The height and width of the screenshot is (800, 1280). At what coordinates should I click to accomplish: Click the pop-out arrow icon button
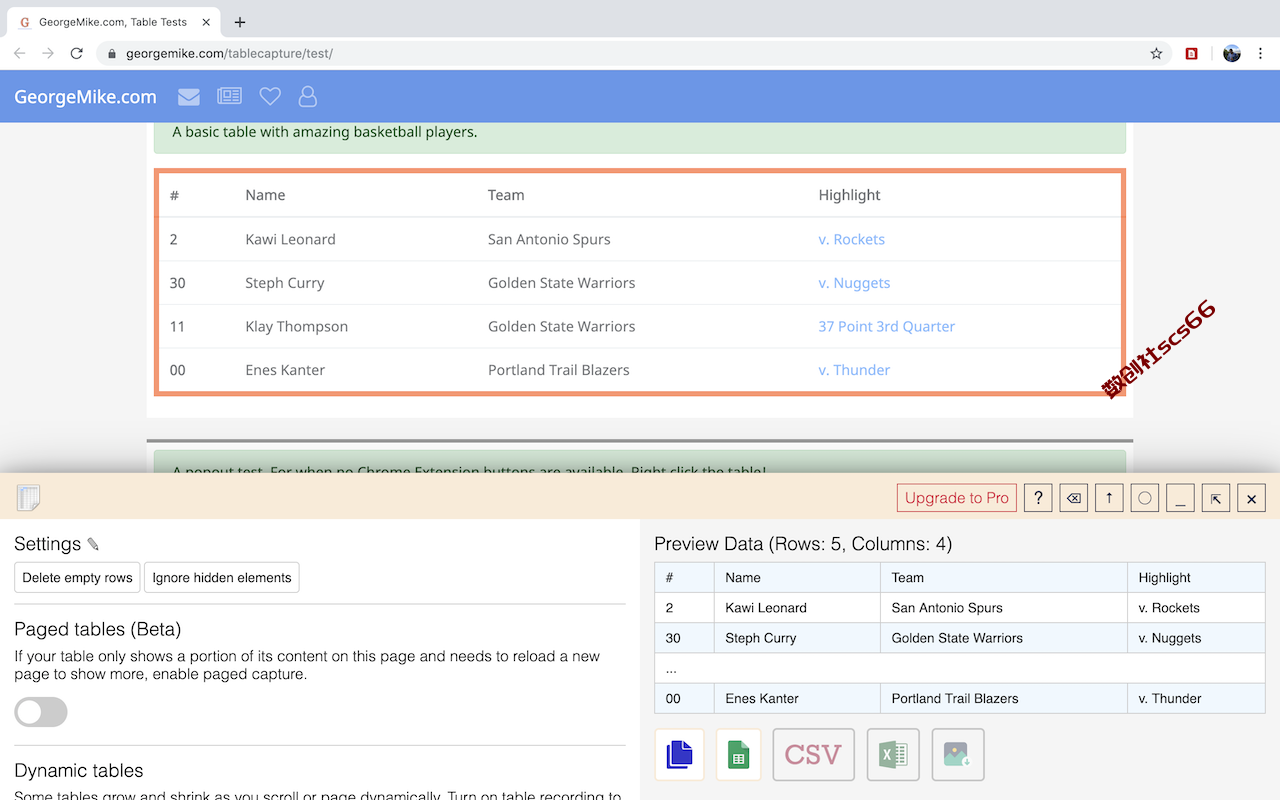coord(1216,498)
